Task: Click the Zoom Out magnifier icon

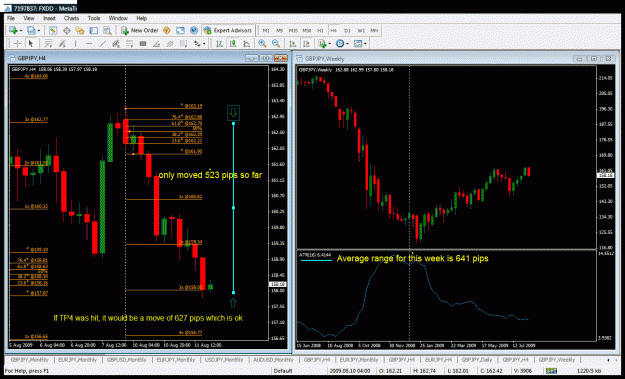Action: point(276,43)
